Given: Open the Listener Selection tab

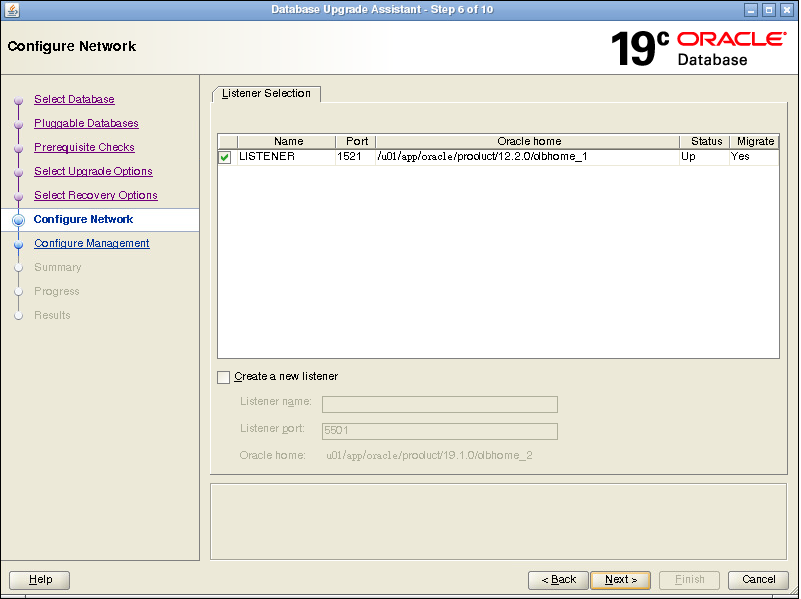Looking at the screenshot, I should (x=266, y=93).
